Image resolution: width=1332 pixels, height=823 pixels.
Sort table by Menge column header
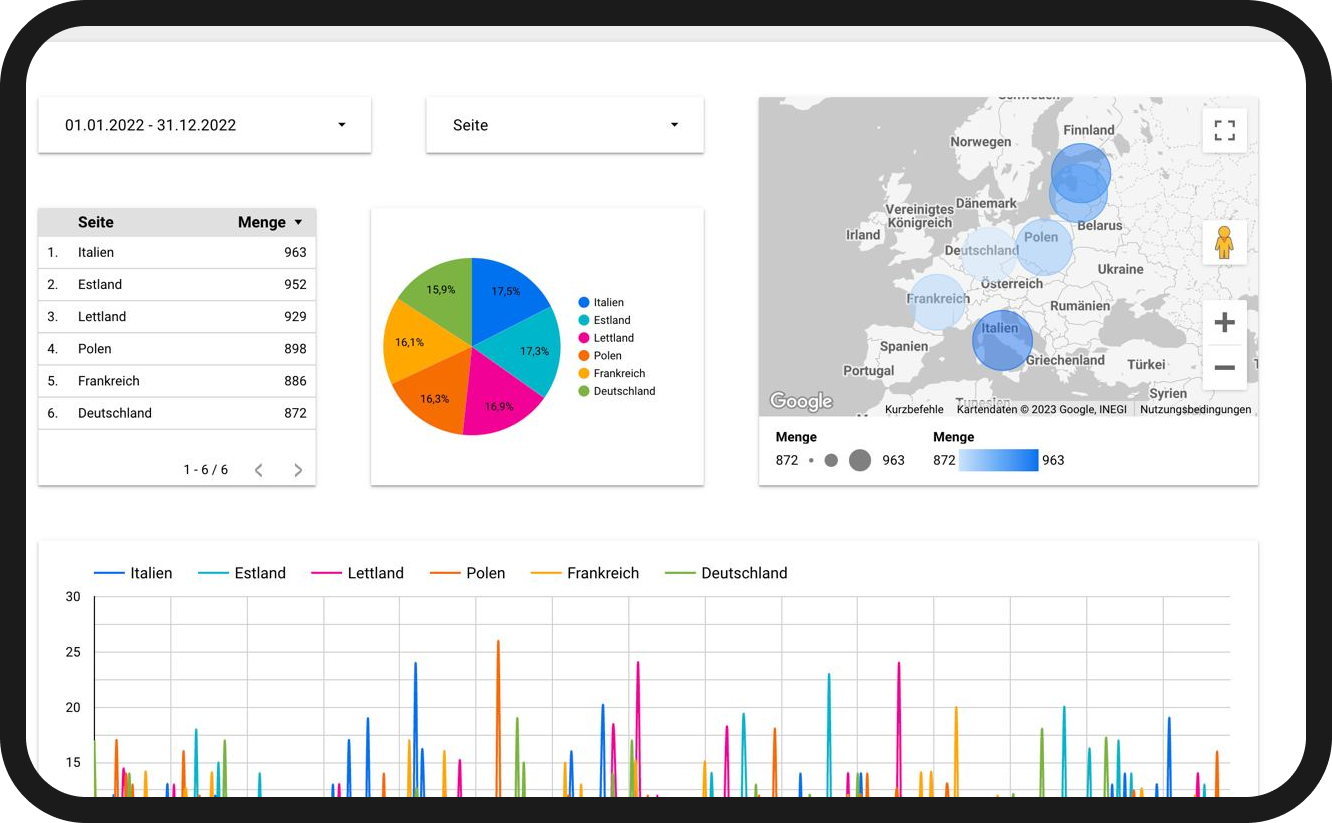click(x=262, y=222)
